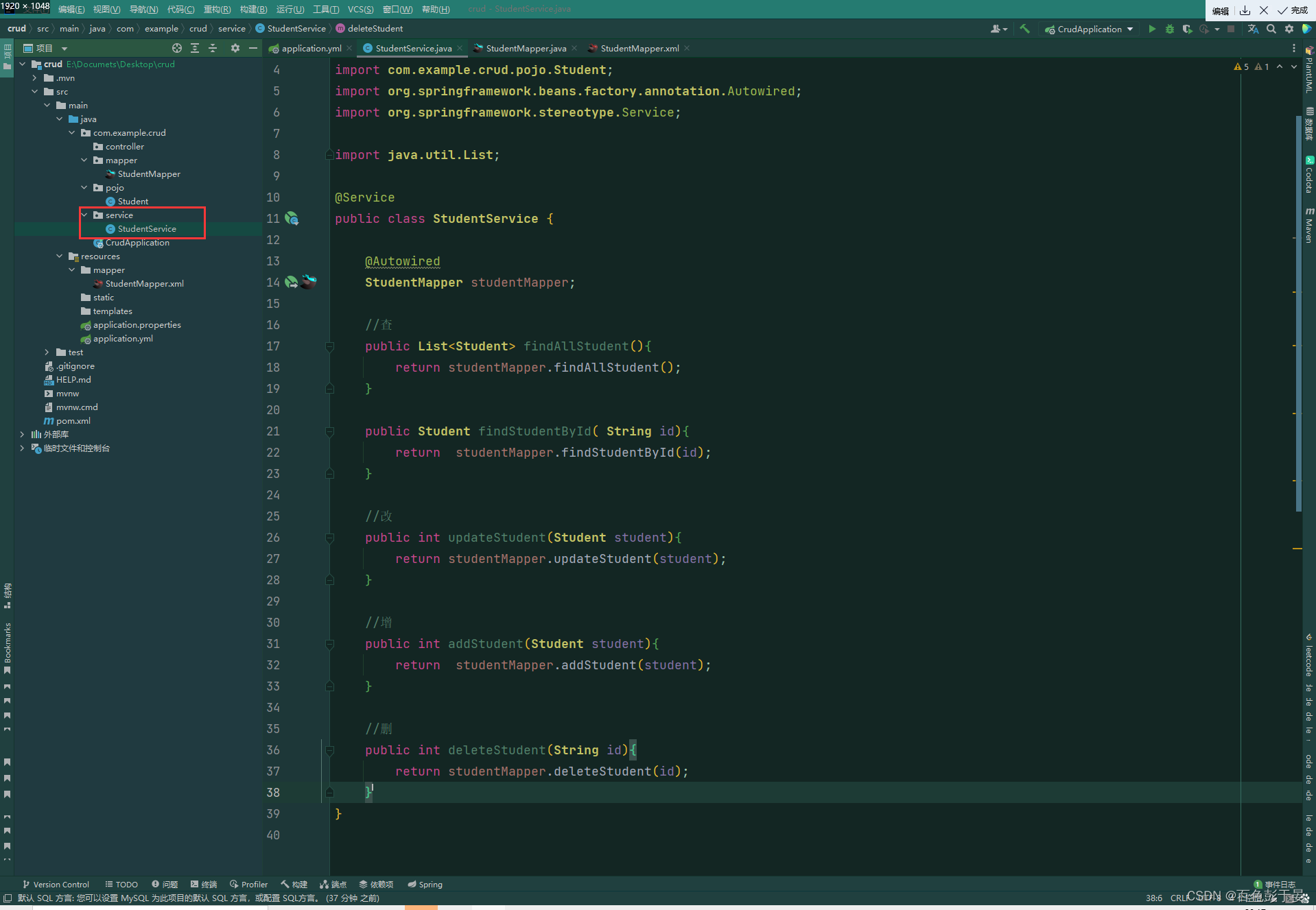Select pom.xml in project tree
The width and height of the screenshot is (1316, 910).
click(x=67, y=421)
